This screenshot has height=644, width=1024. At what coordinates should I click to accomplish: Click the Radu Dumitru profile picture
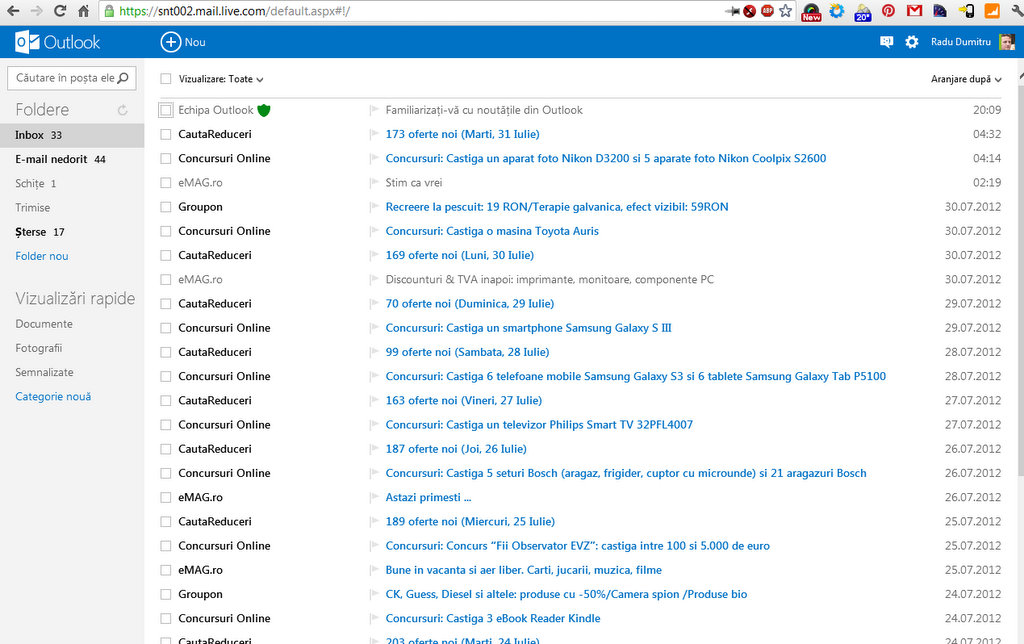1006,42
